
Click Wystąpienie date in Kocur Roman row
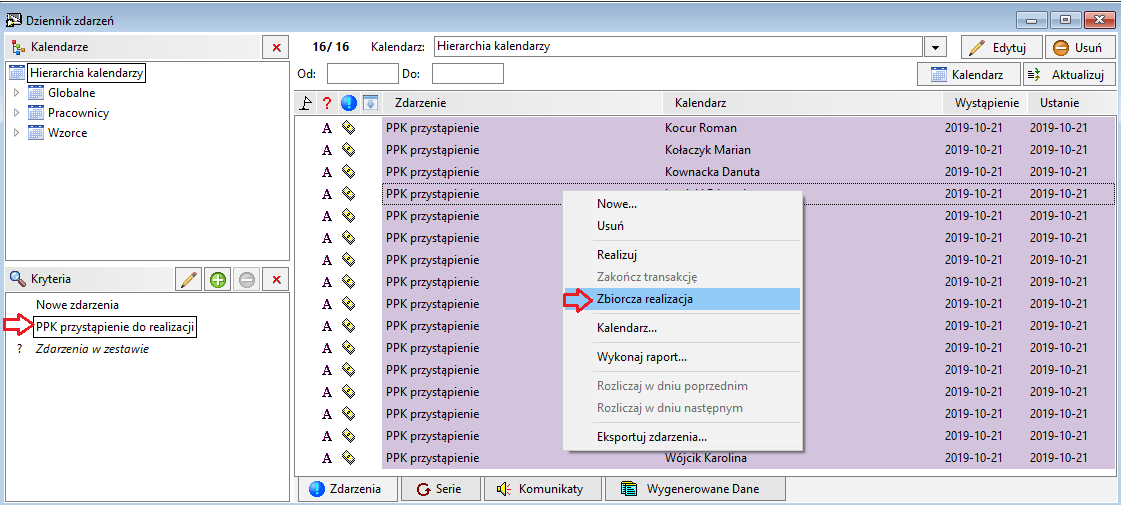[973, 129]
